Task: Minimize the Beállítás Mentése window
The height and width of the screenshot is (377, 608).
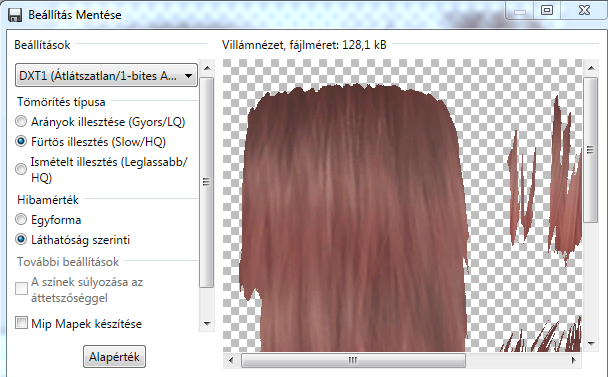Action: click(520, 10)
